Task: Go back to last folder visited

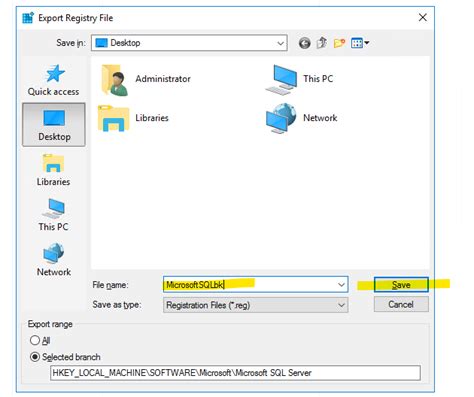Action: click(304, 43)
